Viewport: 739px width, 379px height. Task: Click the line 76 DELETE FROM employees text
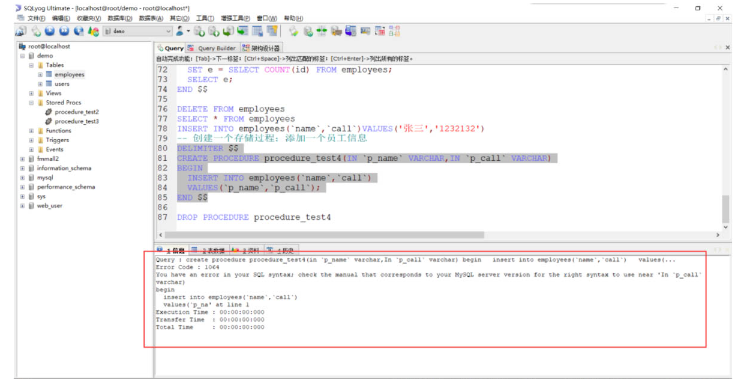click(x=231, y=109)
